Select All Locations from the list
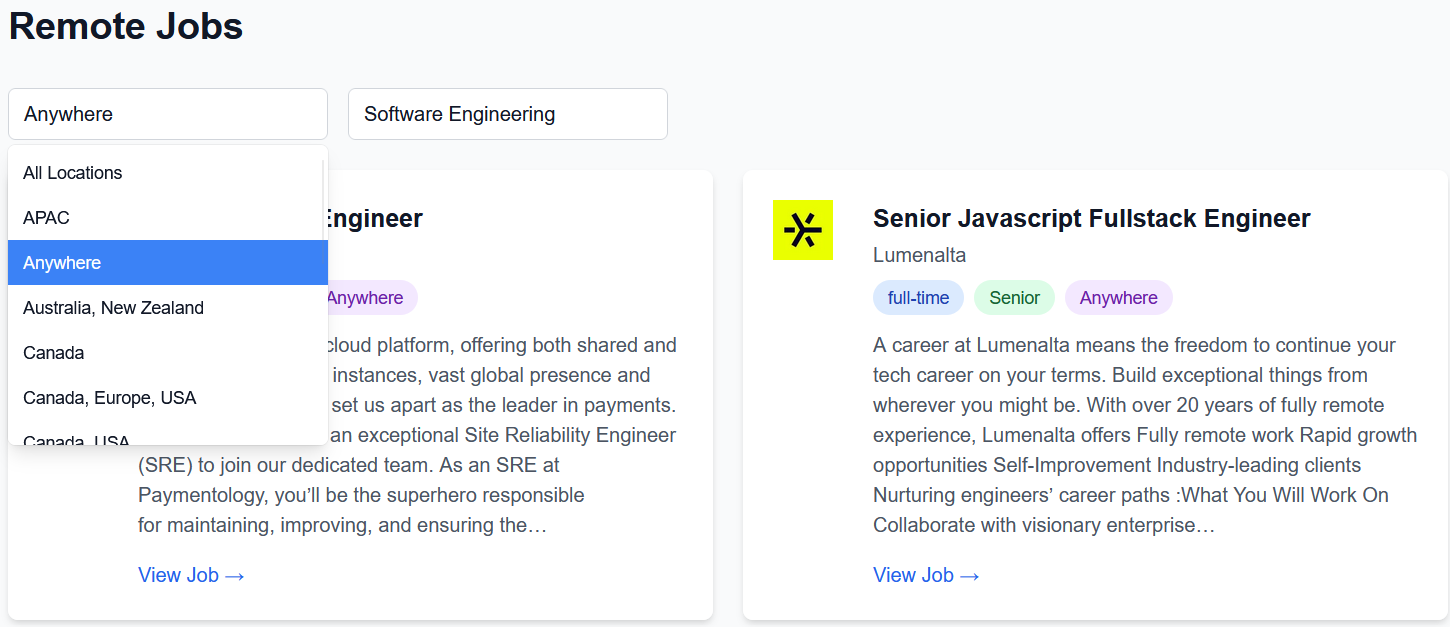 72,173
